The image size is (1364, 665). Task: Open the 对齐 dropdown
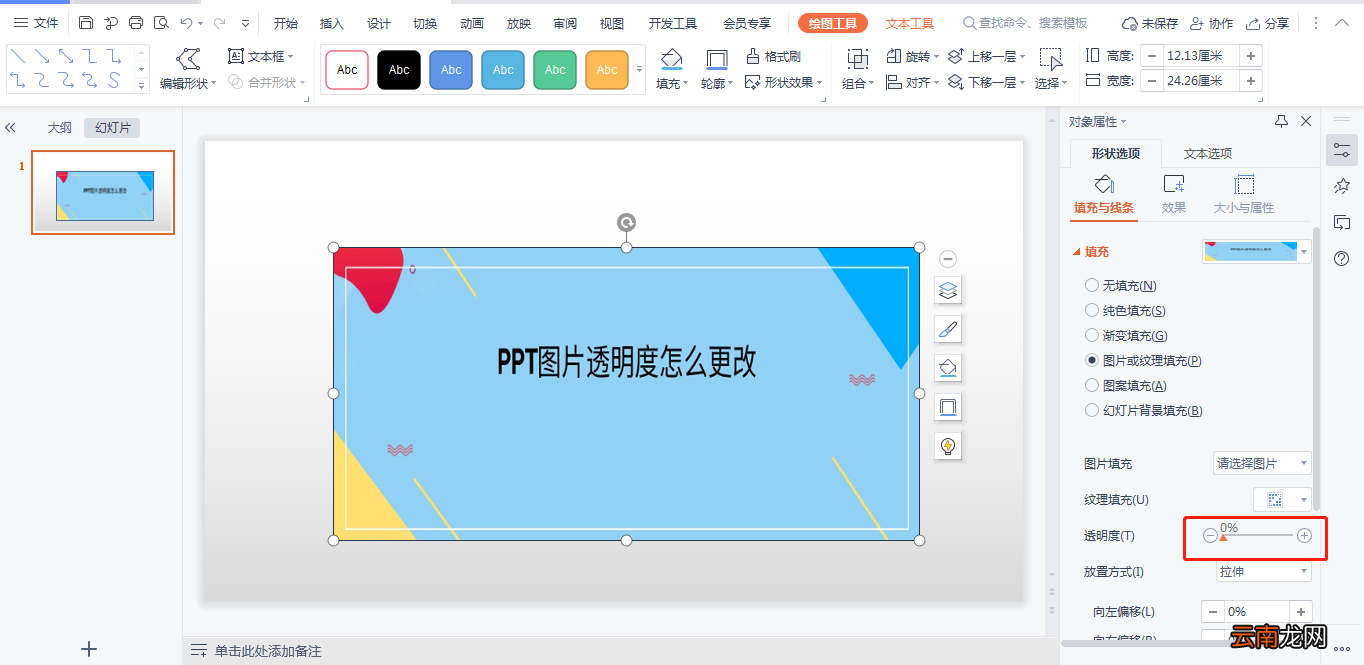(x=914, y=82)
